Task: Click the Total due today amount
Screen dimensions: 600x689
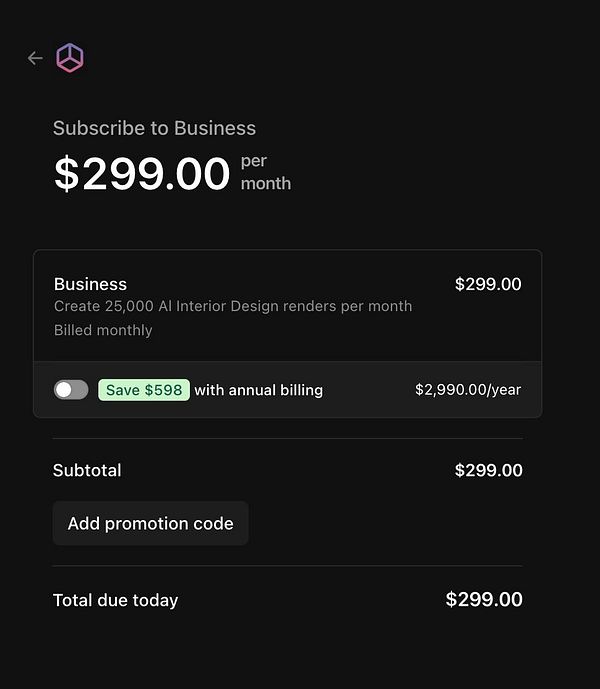Action: coord(484,600)
